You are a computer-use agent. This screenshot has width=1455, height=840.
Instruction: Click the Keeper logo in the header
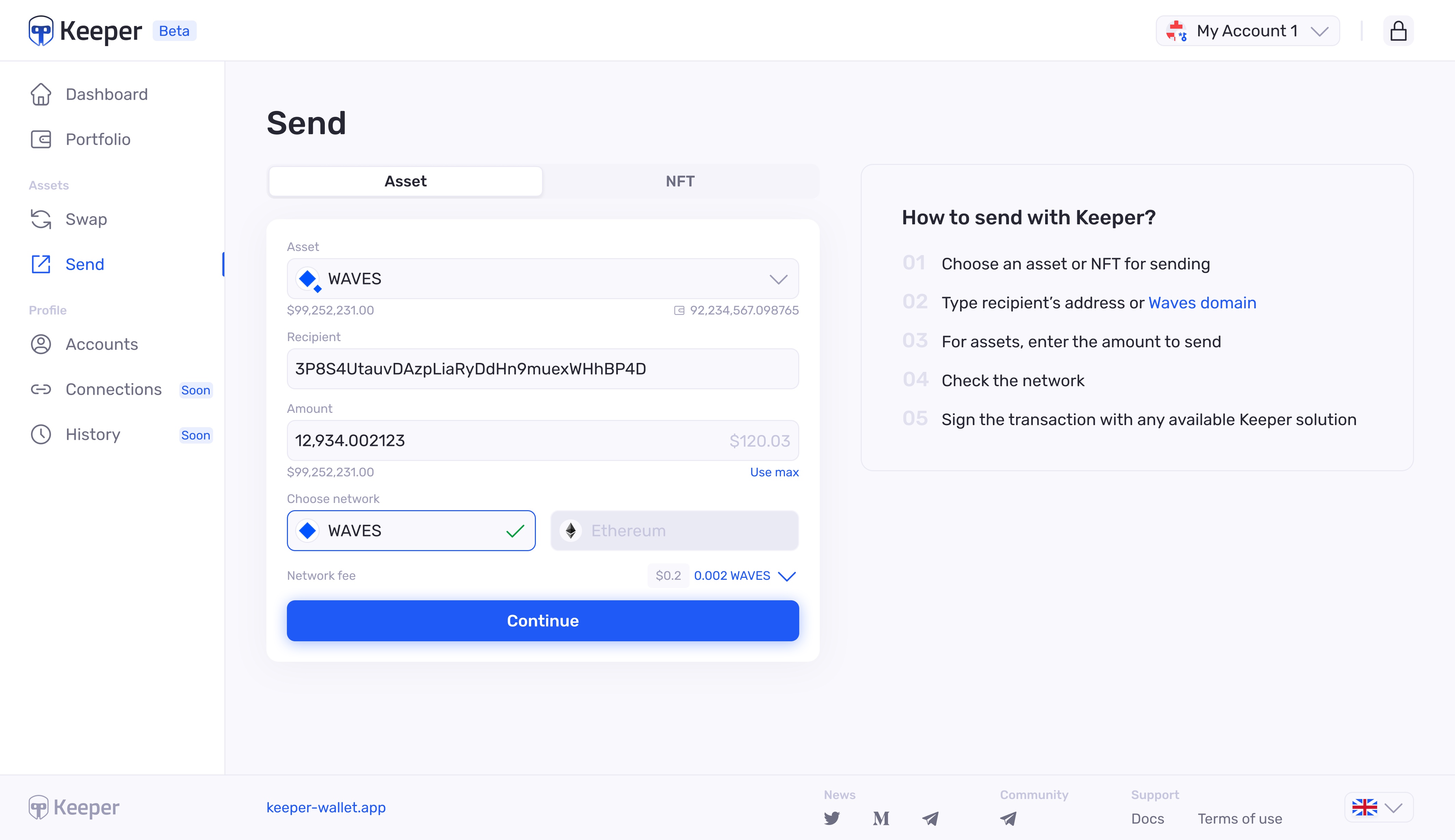(x=85, y=31)
